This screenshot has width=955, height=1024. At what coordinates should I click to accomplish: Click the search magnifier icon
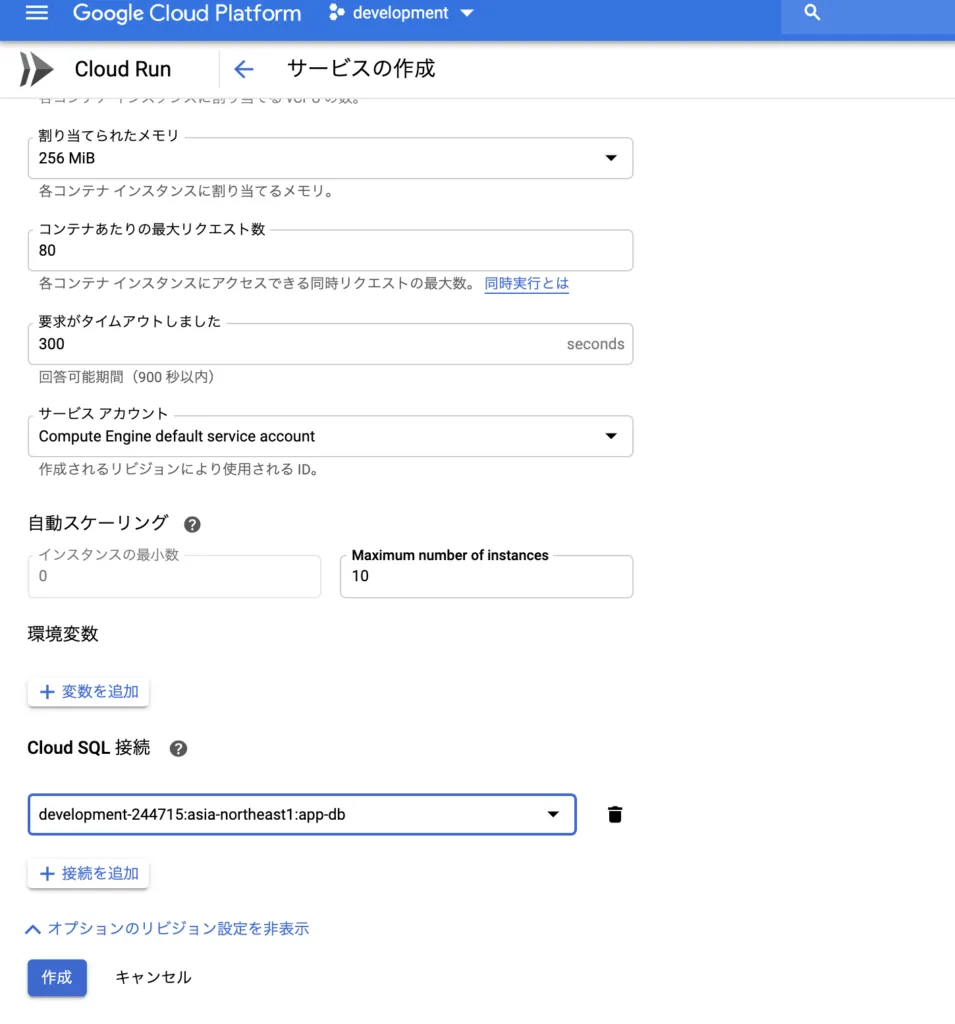point(812,12)
